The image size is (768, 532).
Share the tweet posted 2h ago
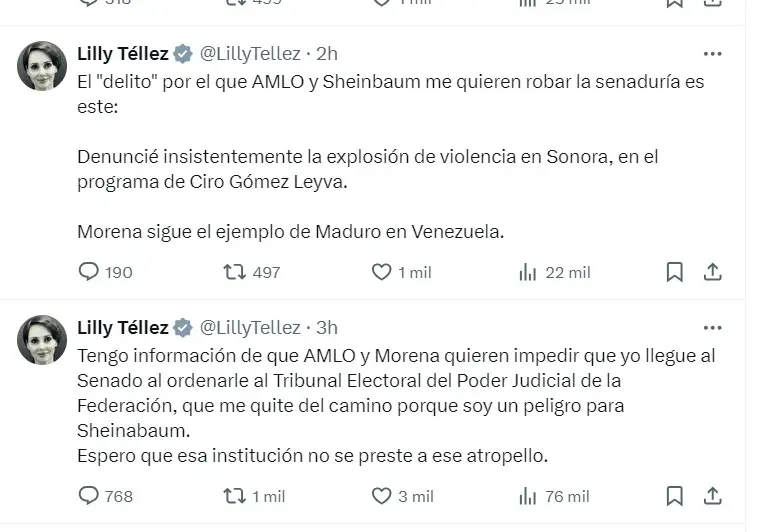click(x=712, y=271)
